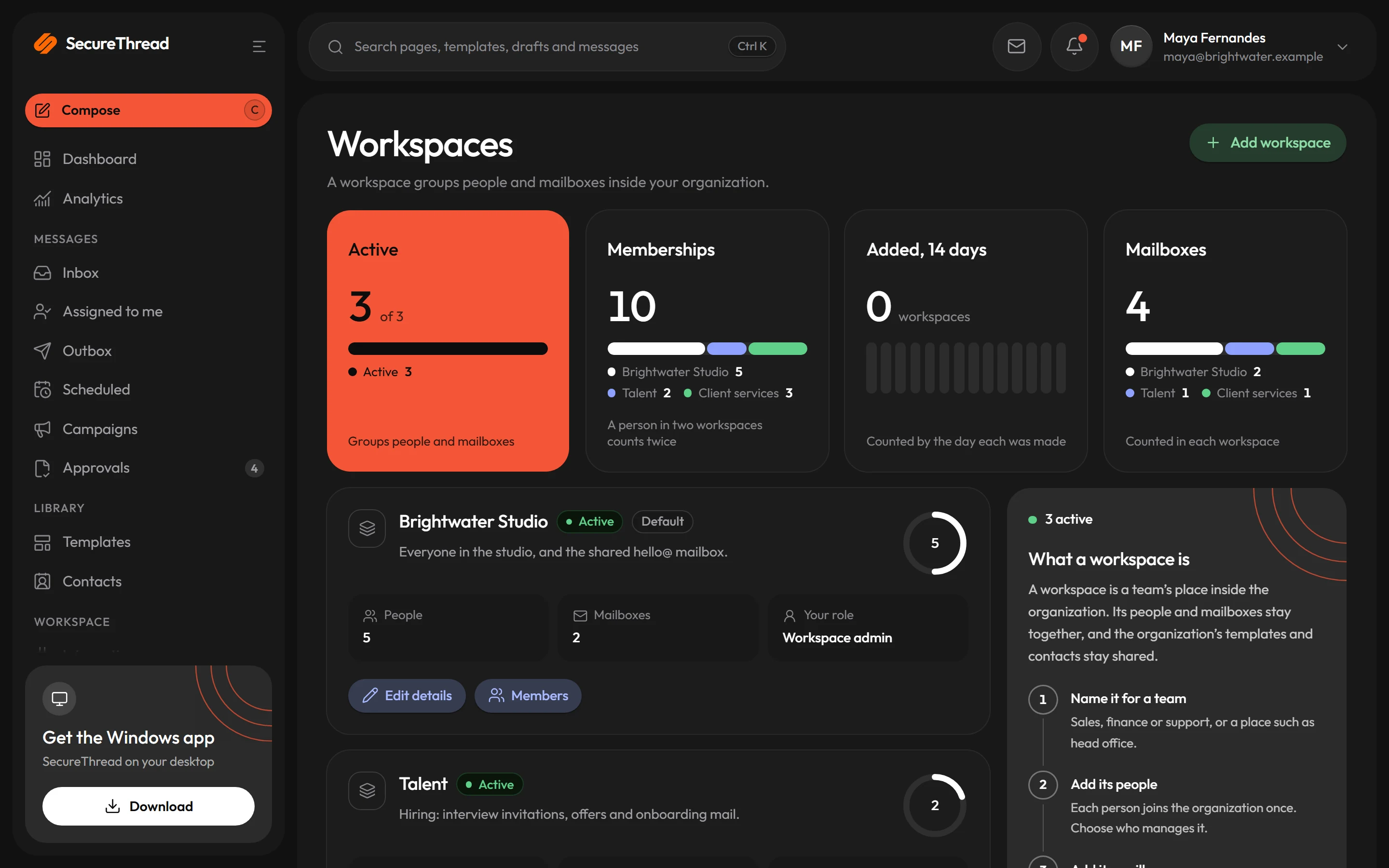Open the Inbox
The width and height of the screenshot is (1389, 868).
click(148, 272)
